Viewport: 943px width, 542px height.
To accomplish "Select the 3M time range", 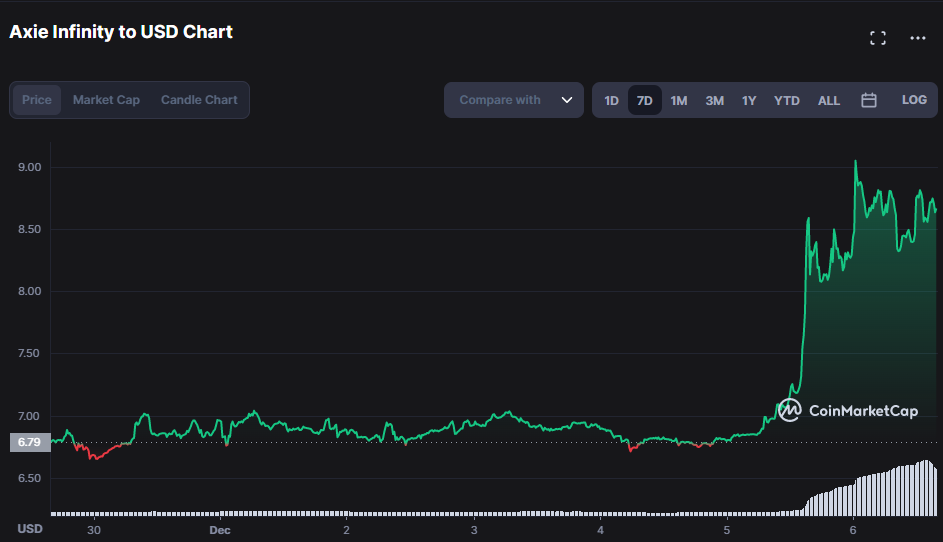I will coord(714,100).
